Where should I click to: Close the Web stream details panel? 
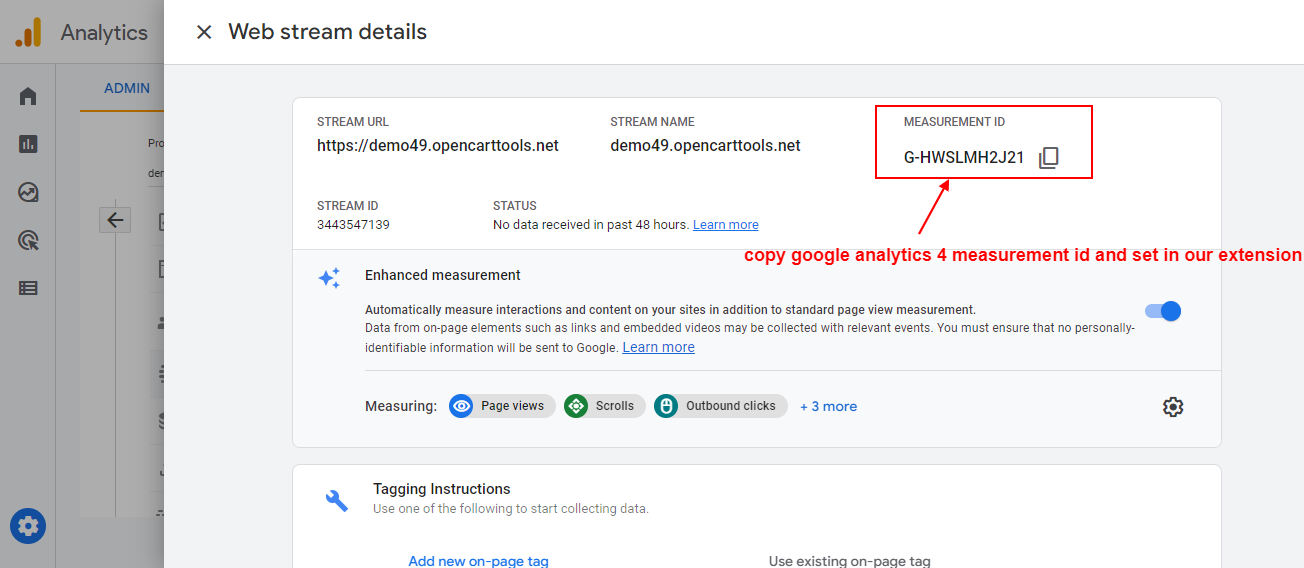tap(204, 32)
